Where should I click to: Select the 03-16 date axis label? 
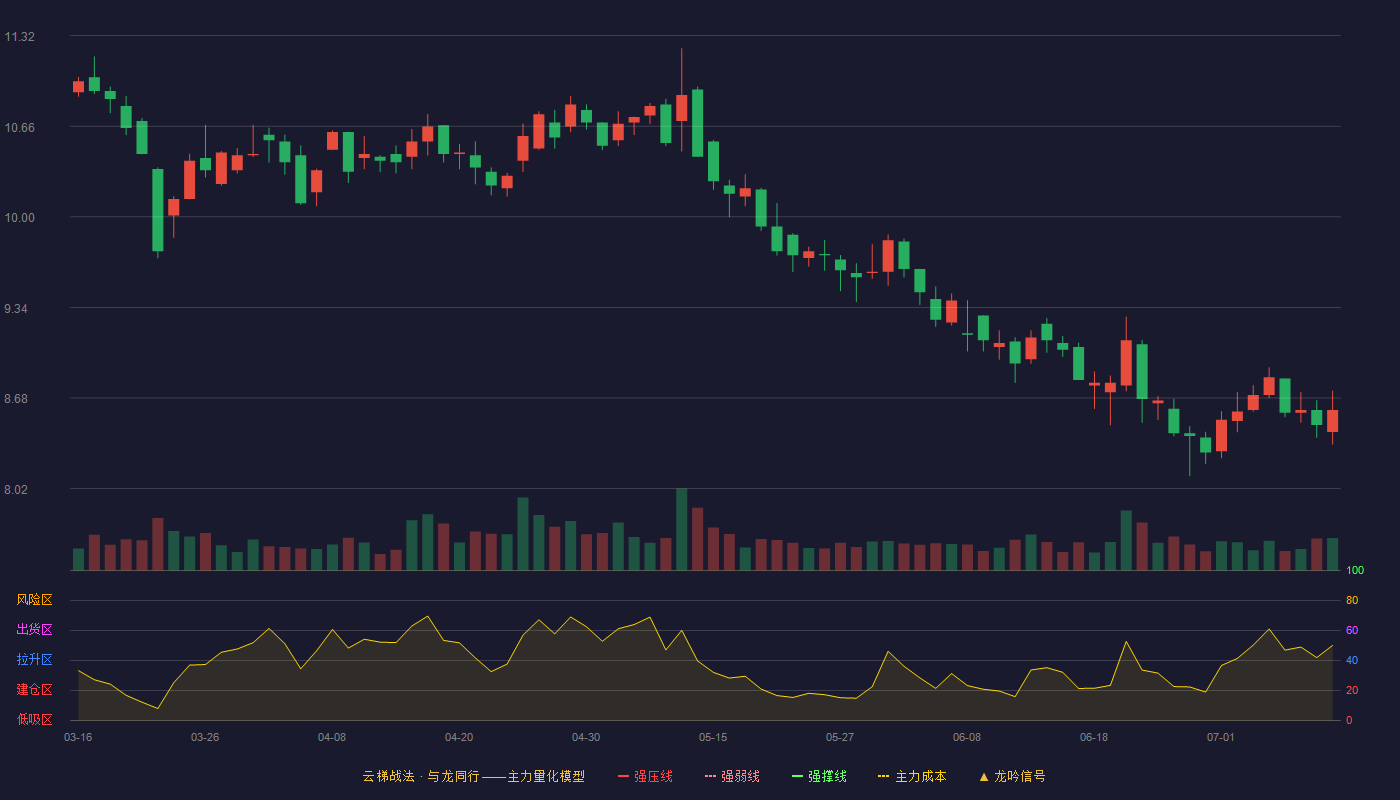[x=78, y=737]
